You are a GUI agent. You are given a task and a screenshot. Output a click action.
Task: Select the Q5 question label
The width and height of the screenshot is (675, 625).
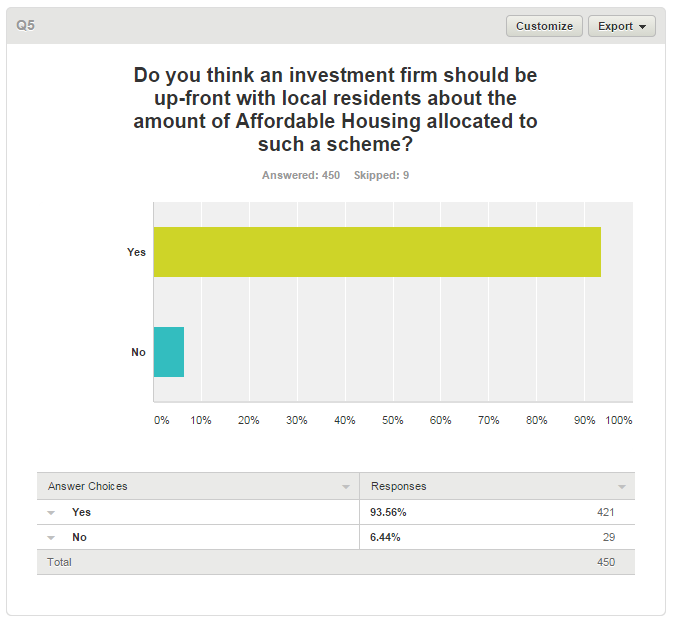(25, 25)
